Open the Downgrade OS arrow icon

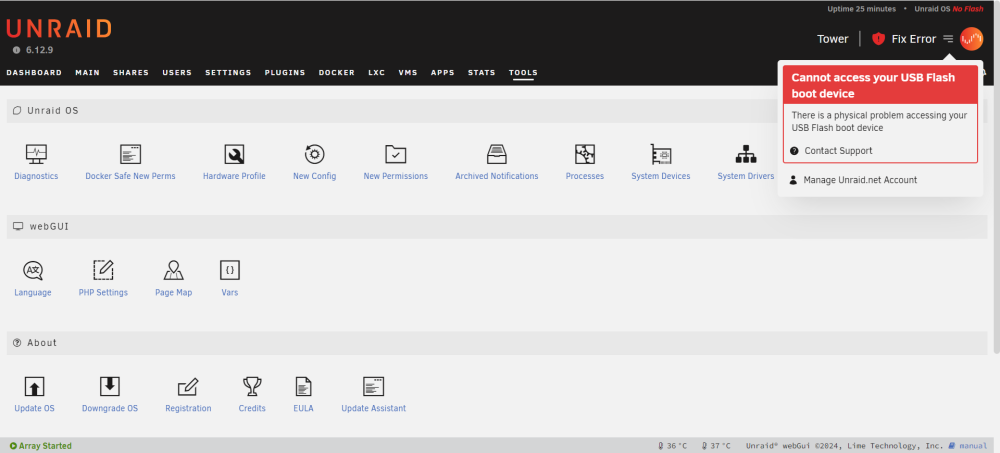point(110,387)
